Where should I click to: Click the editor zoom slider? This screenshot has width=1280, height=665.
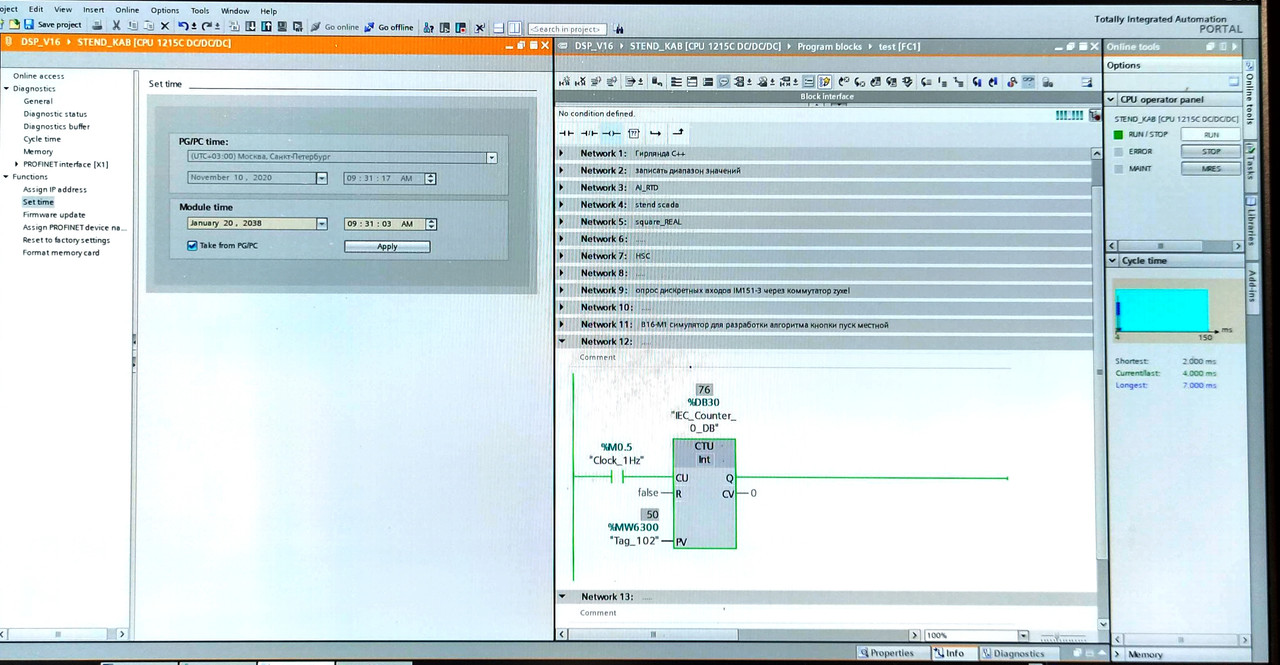point(1062,636)
